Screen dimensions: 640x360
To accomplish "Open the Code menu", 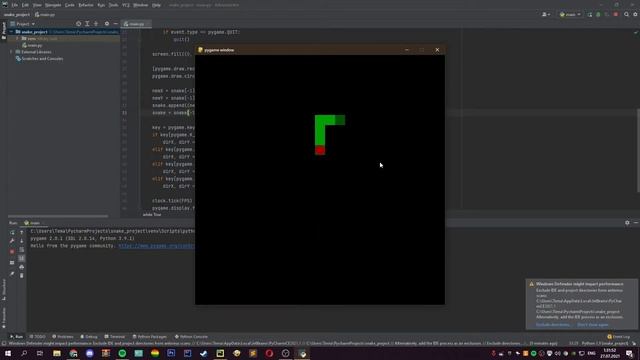I will (x=70, y=5).
